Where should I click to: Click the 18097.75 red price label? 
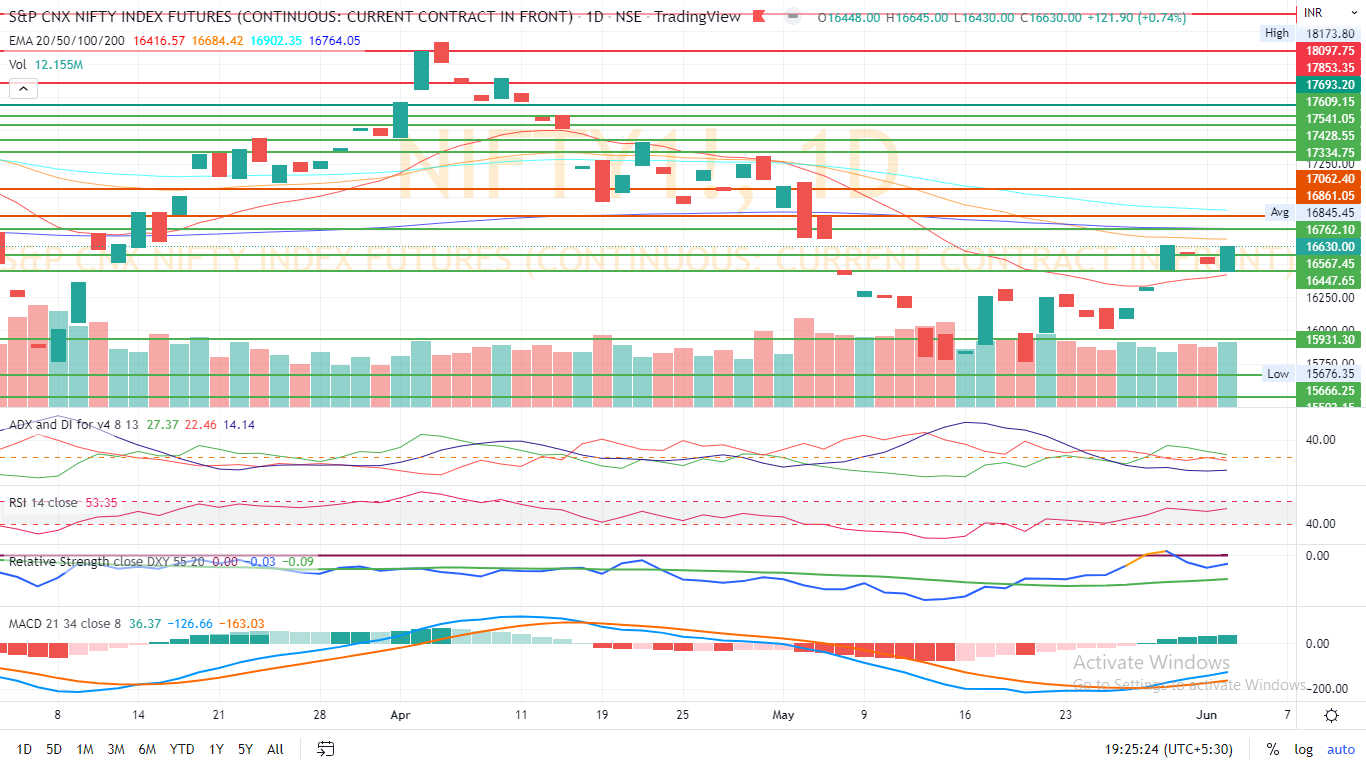point(1329,49)
